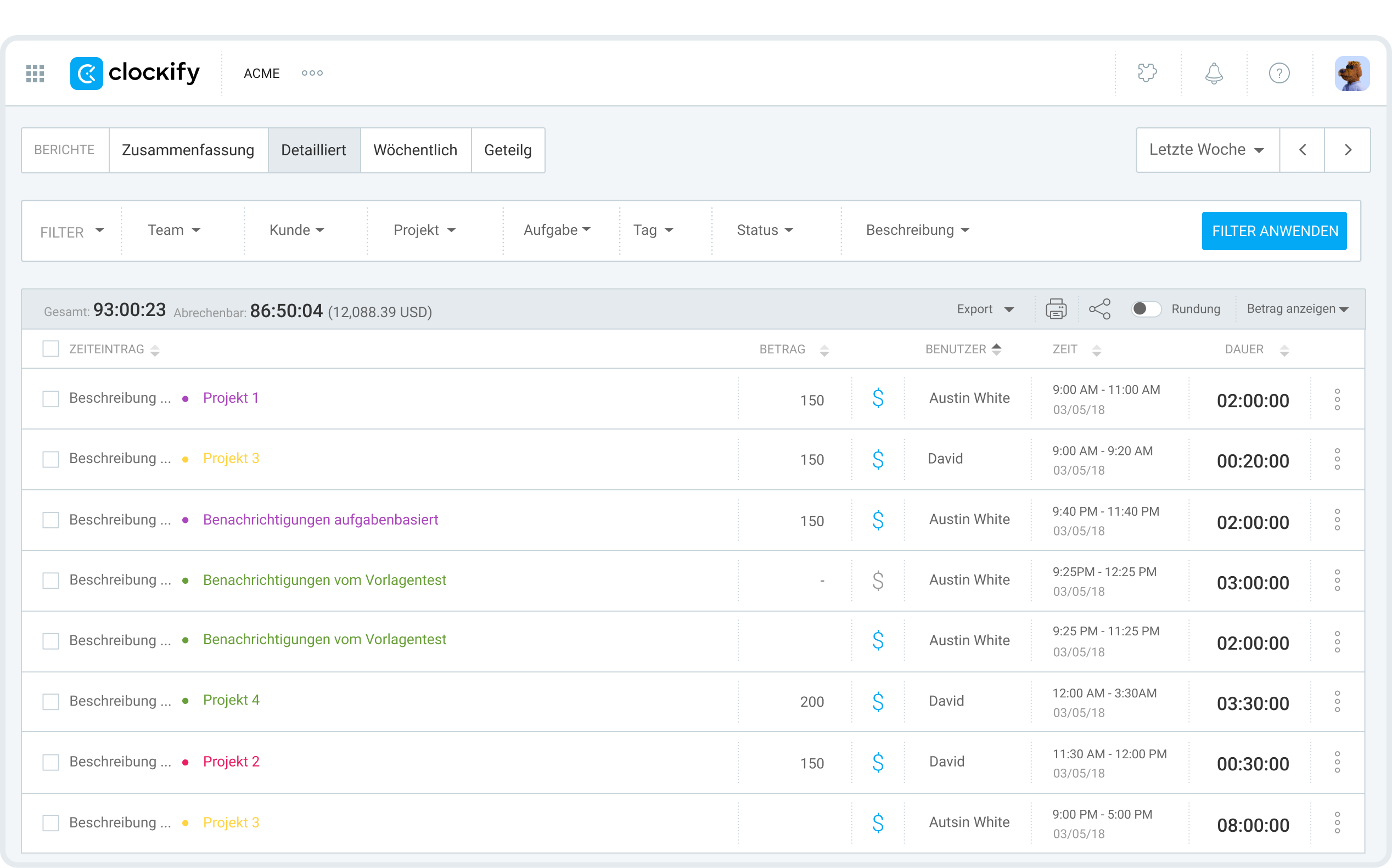Switch to the Wöchentlich tab
This screenshot has width=1392, height=868.
click(x=415, y=150)
